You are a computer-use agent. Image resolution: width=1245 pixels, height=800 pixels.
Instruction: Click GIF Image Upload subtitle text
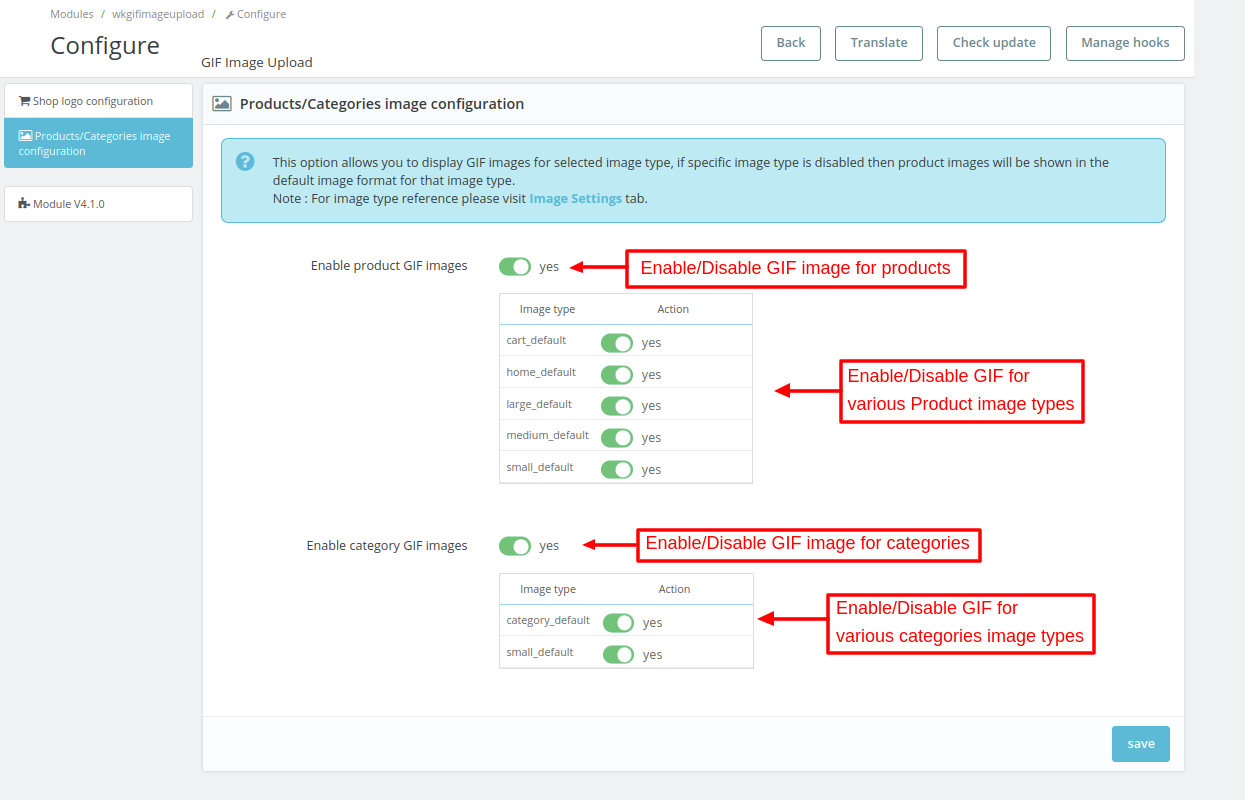(257, 62)
